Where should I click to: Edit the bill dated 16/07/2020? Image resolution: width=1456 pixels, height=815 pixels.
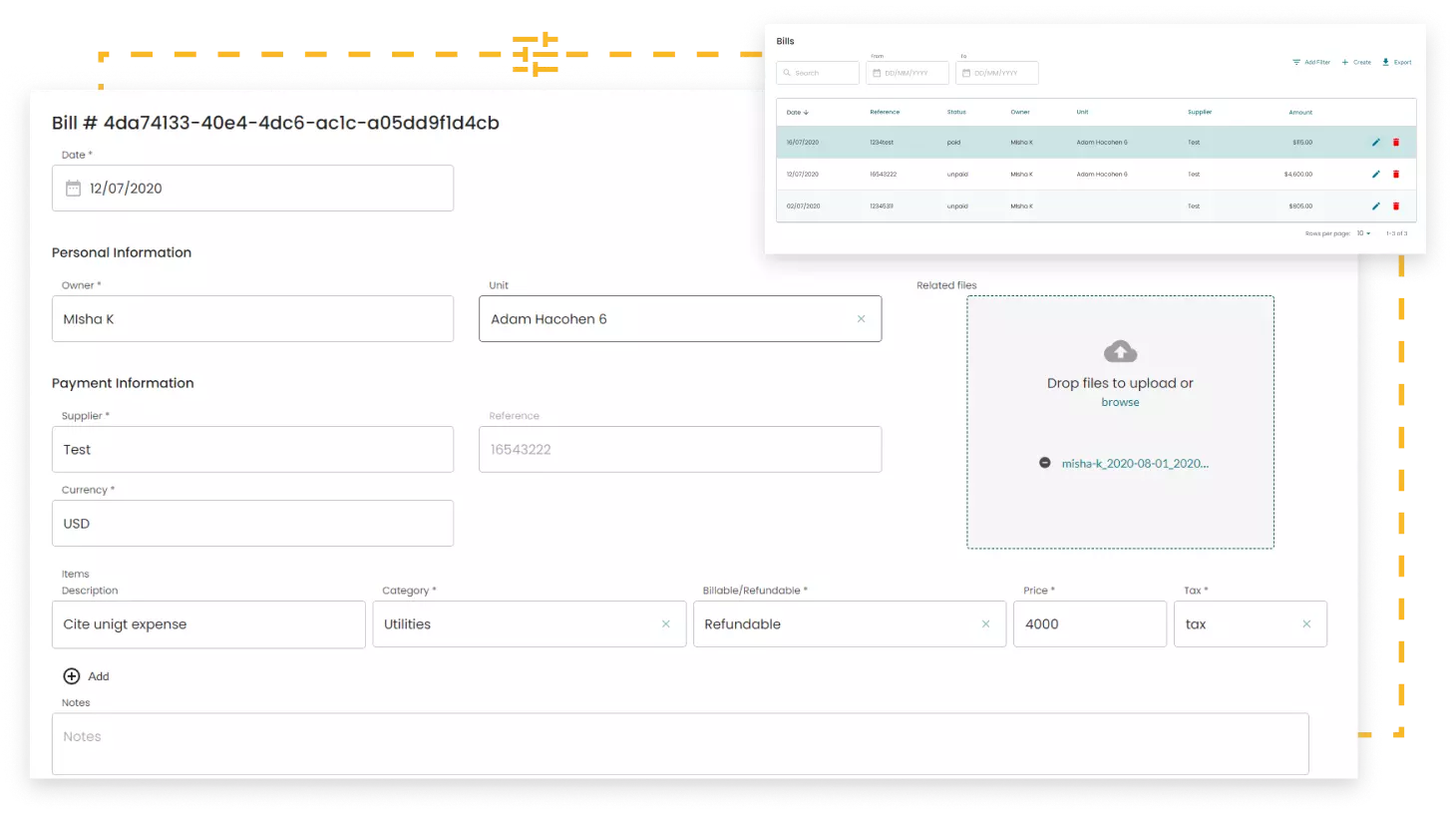[1375, 143]
